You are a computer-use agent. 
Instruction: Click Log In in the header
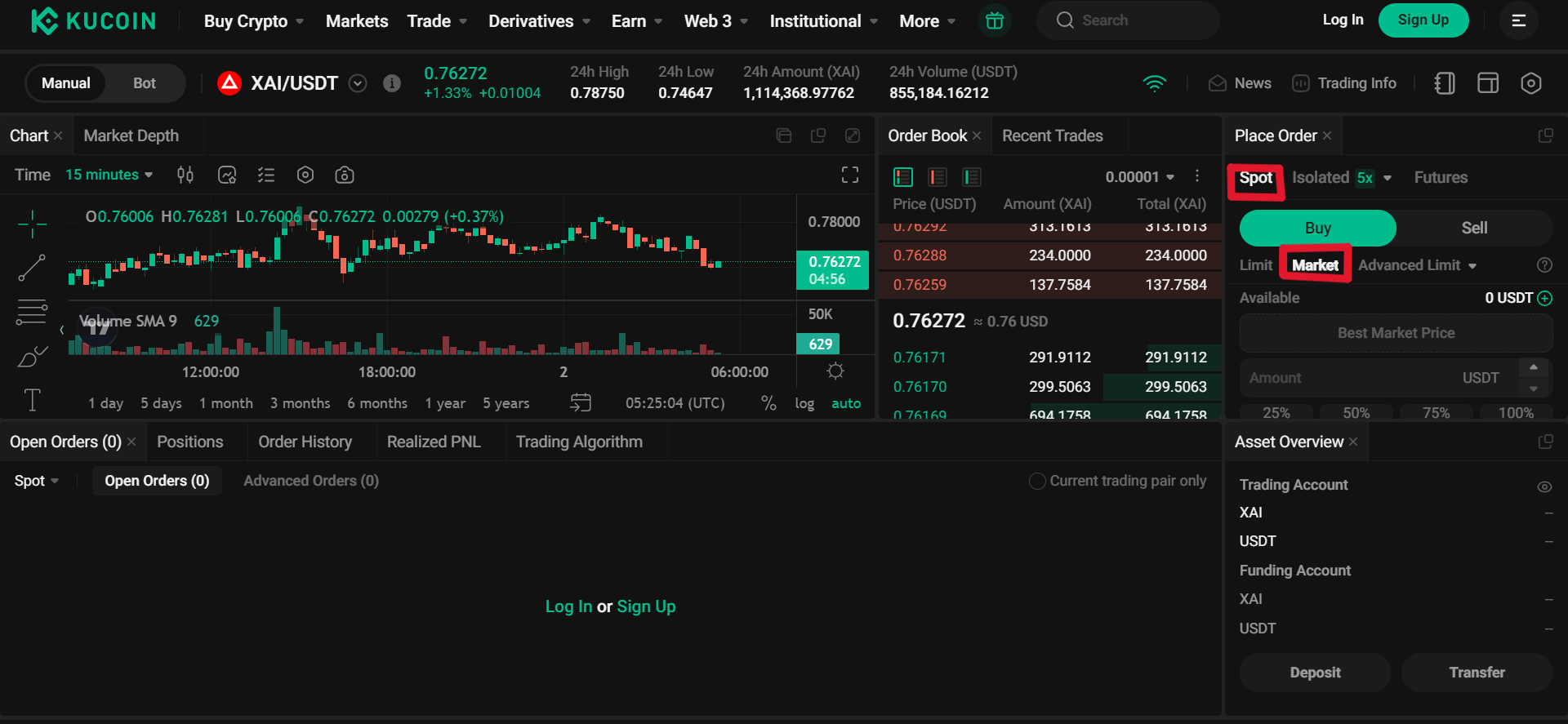(x=1343, y=20)
